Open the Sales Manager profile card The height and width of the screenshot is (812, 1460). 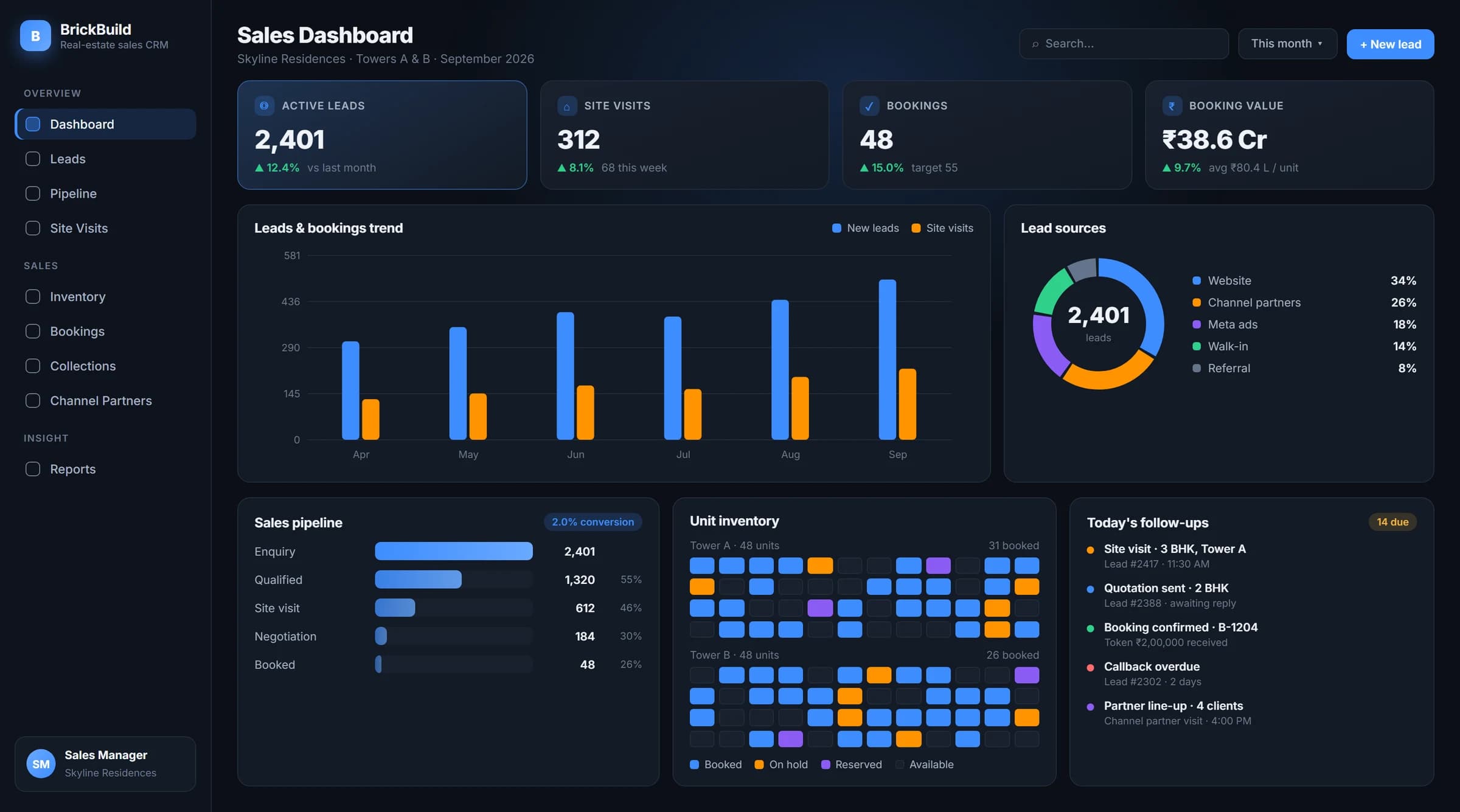[x=105, y=764]
